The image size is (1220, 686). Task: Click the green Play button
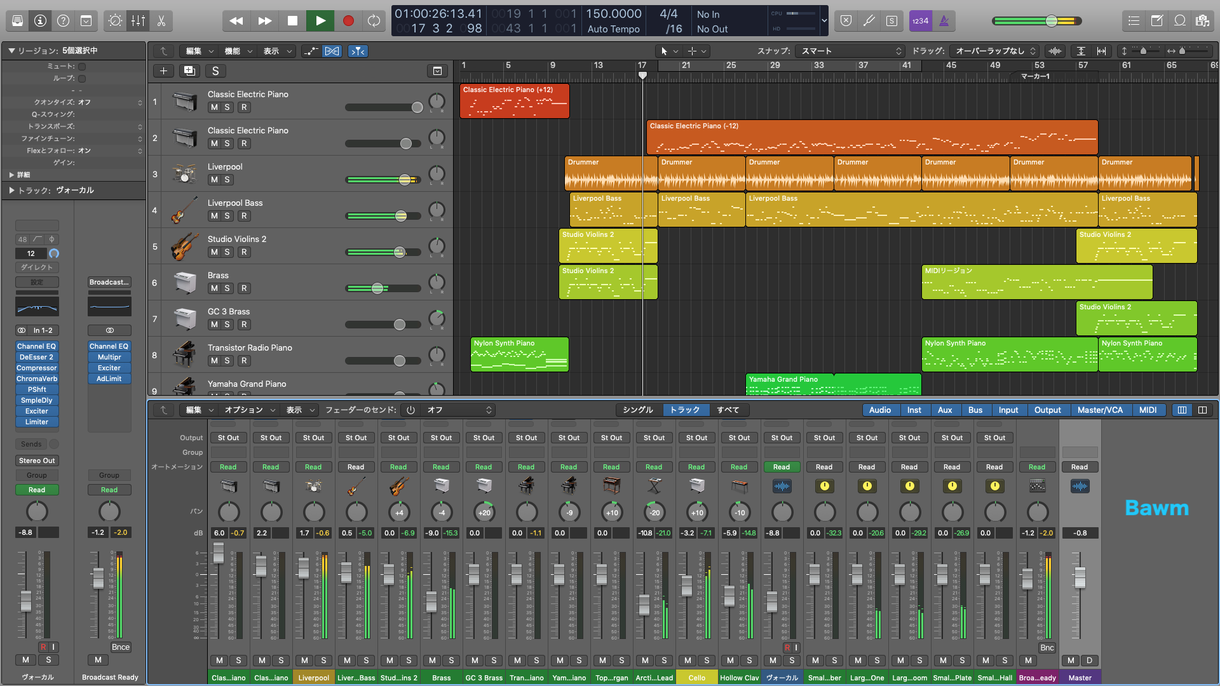320,21
